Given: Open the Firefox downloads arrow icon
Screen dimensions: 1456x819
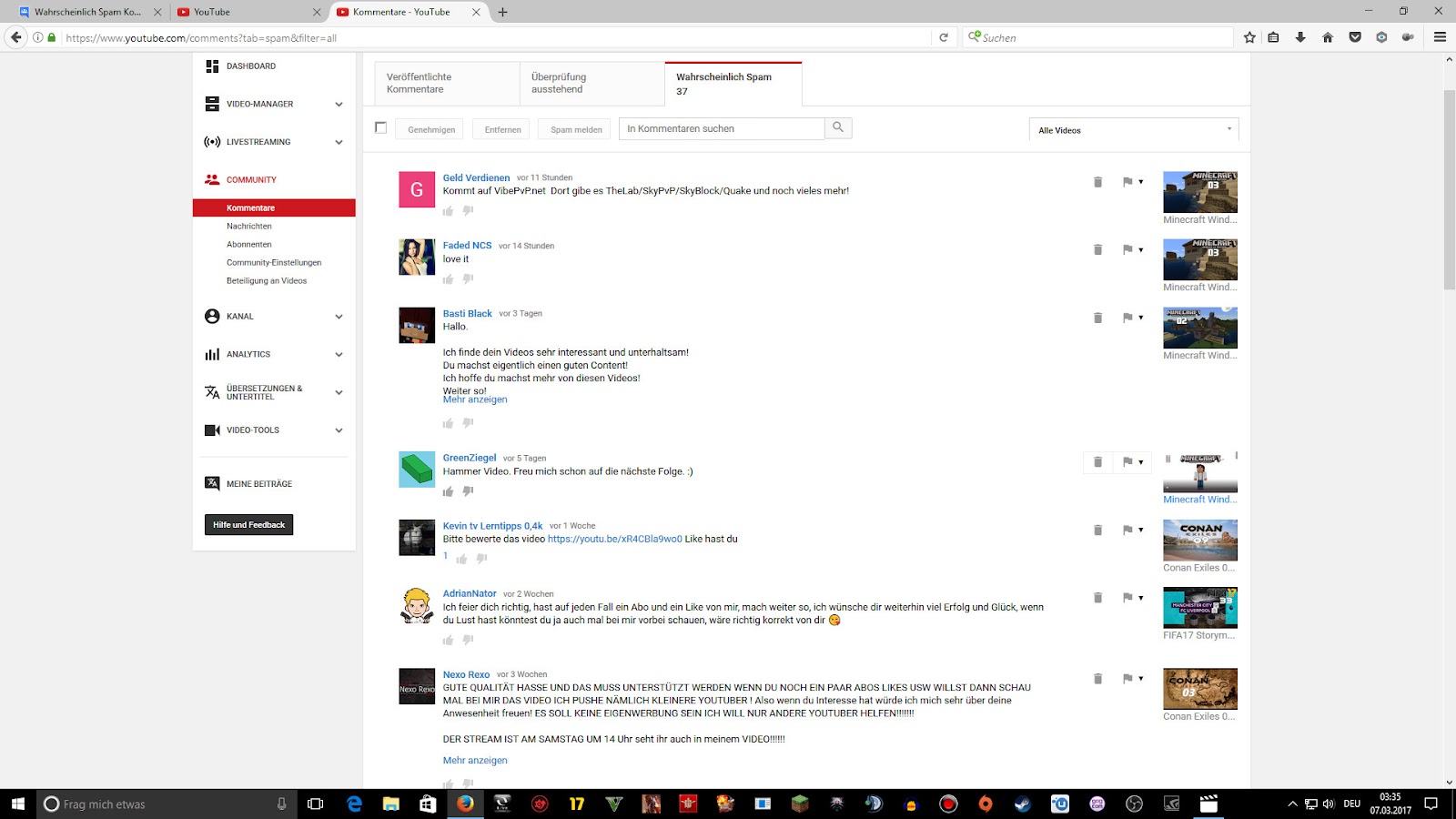Looking at the screenshot, I should click(1300, 37).
